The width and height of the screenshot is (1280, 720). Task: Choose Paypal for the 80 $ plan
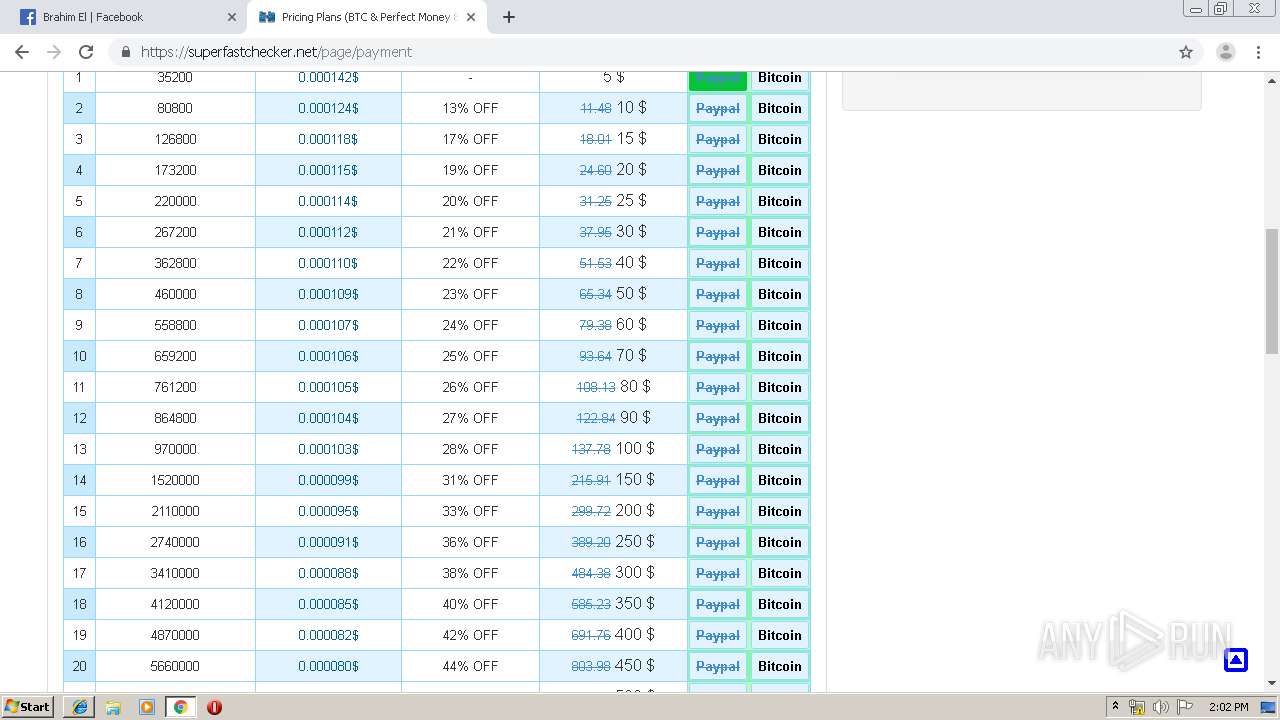pyautogui.click(x=718, y=387)
